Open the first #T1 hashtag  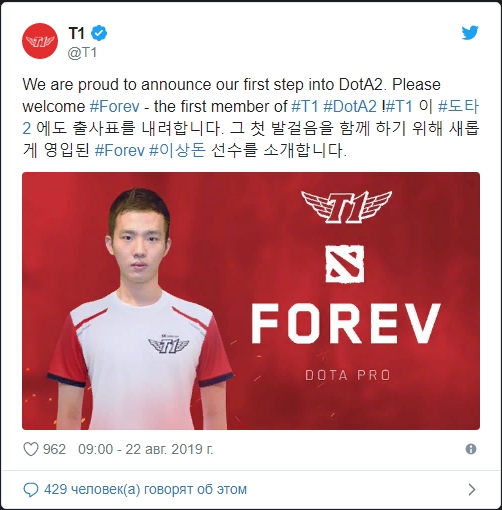305,107
